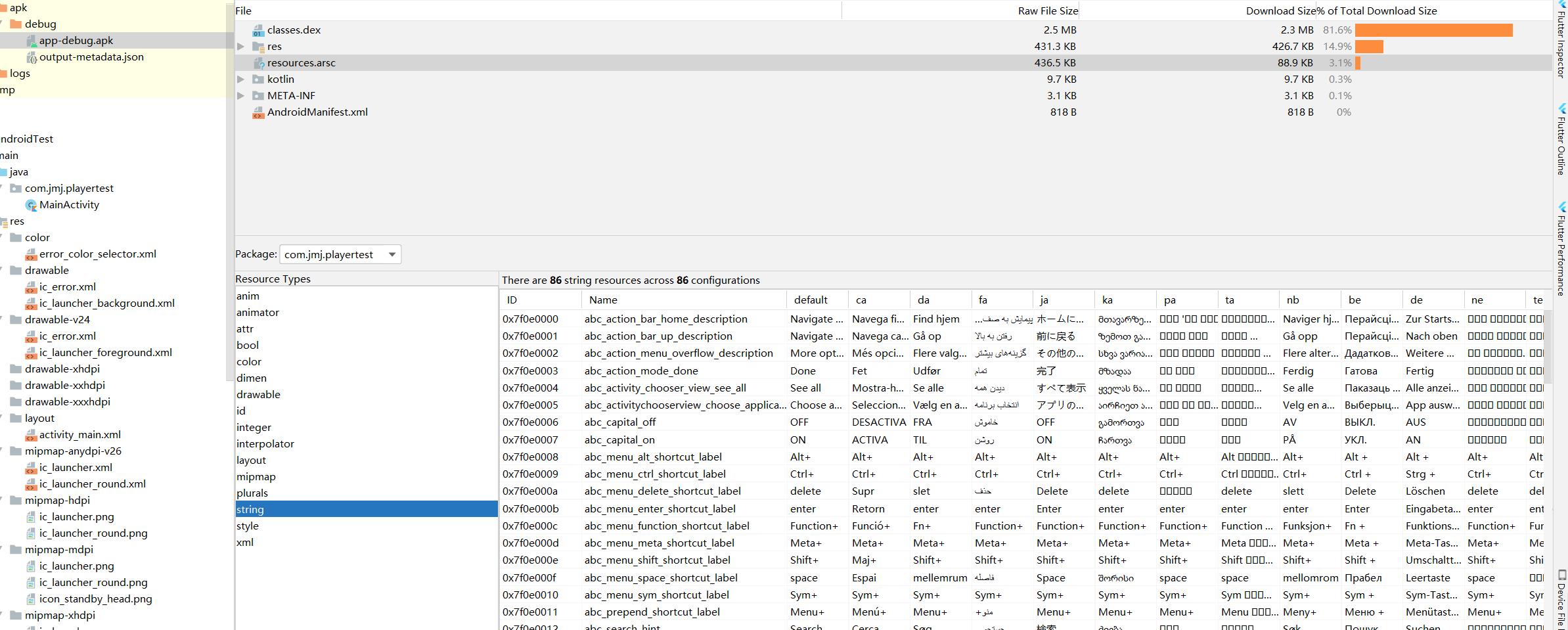Screen dimensions: 1568x630
Task: Click the drawable-xhdpi folder icon
Action: (x=16, y=369)
